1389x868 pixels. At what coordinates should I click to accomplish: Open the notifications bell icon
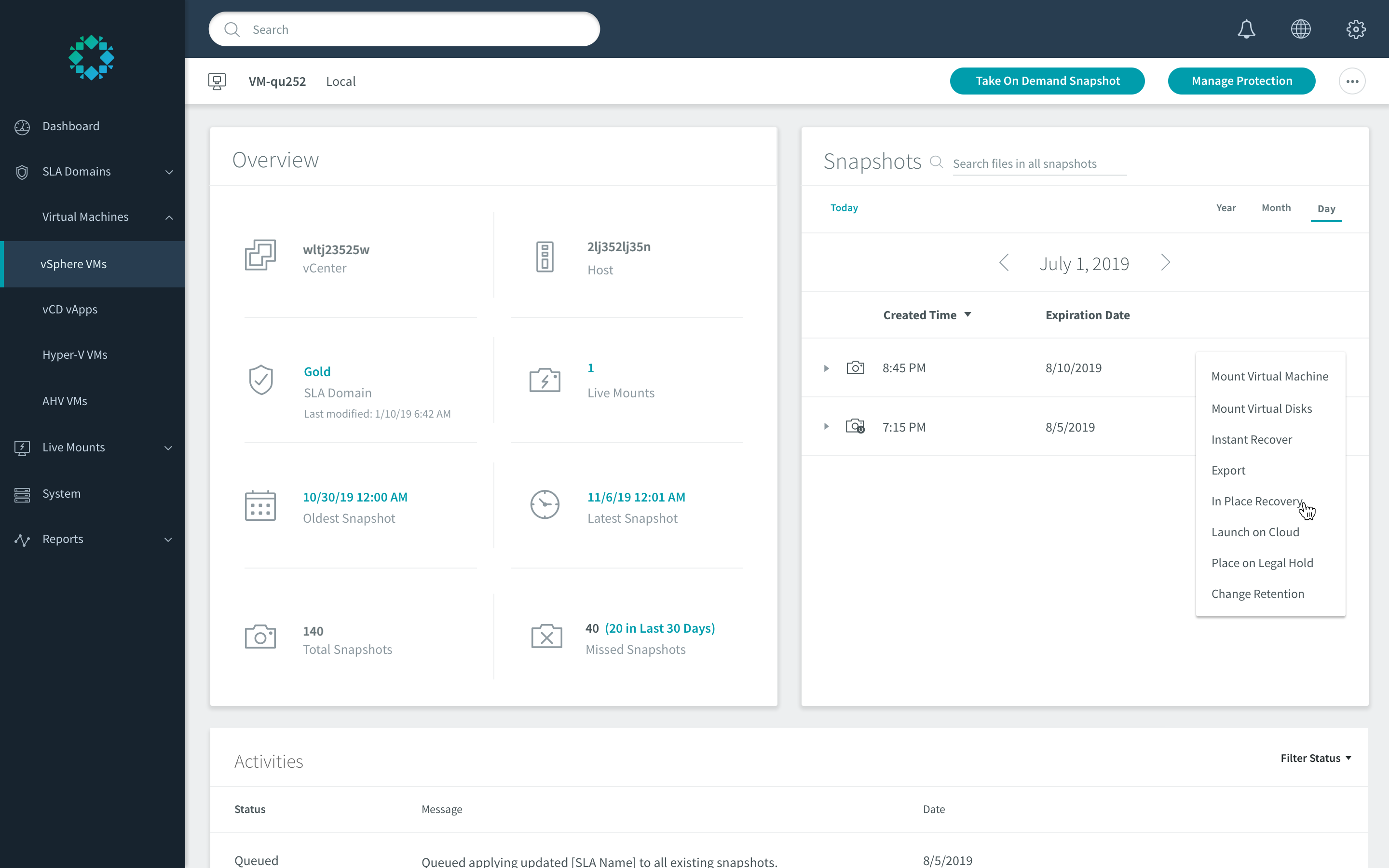pyautogui.click(x=1246, y=29)
